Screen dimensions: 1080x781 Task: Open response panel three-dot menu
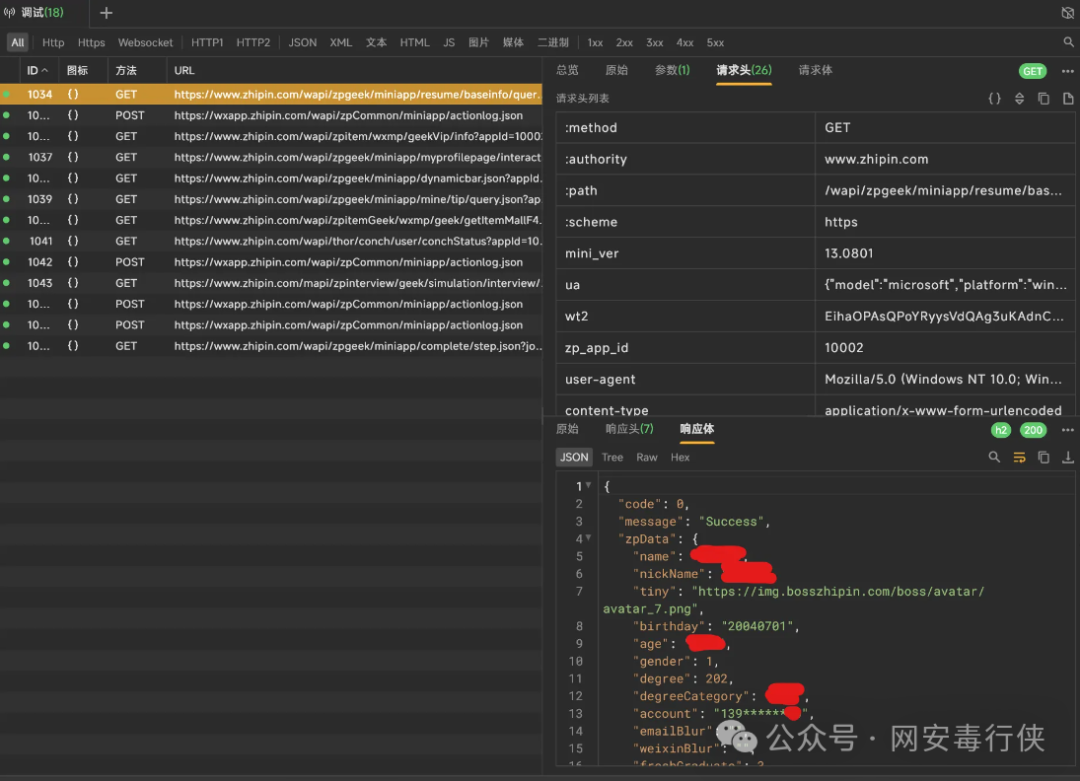coord(1068,430)
